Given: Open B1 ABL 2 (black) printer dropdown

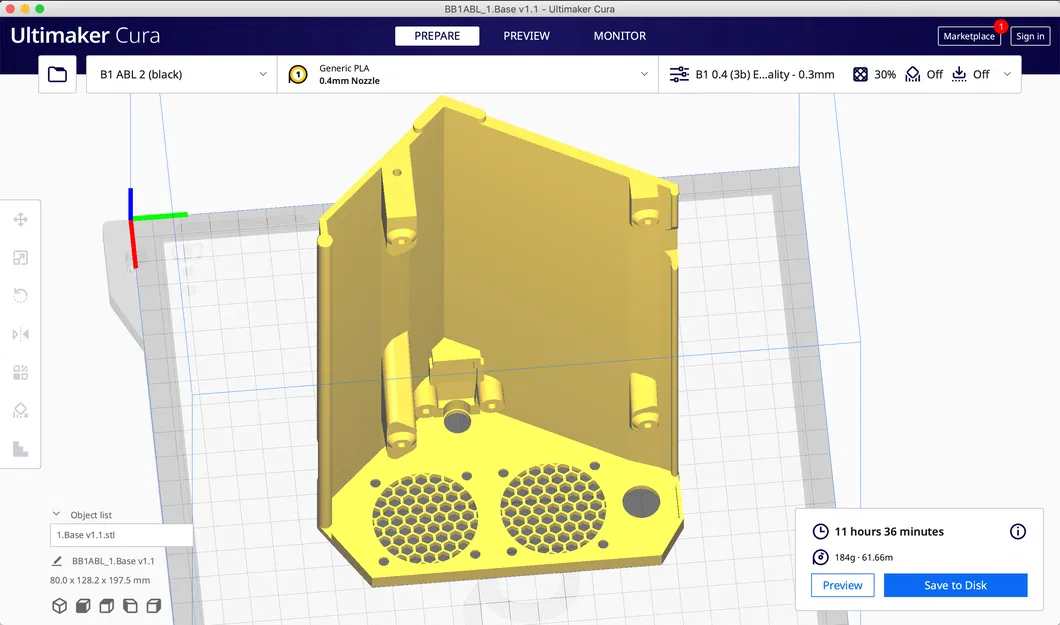Looking at the screenshot, I should click(182, 74).
